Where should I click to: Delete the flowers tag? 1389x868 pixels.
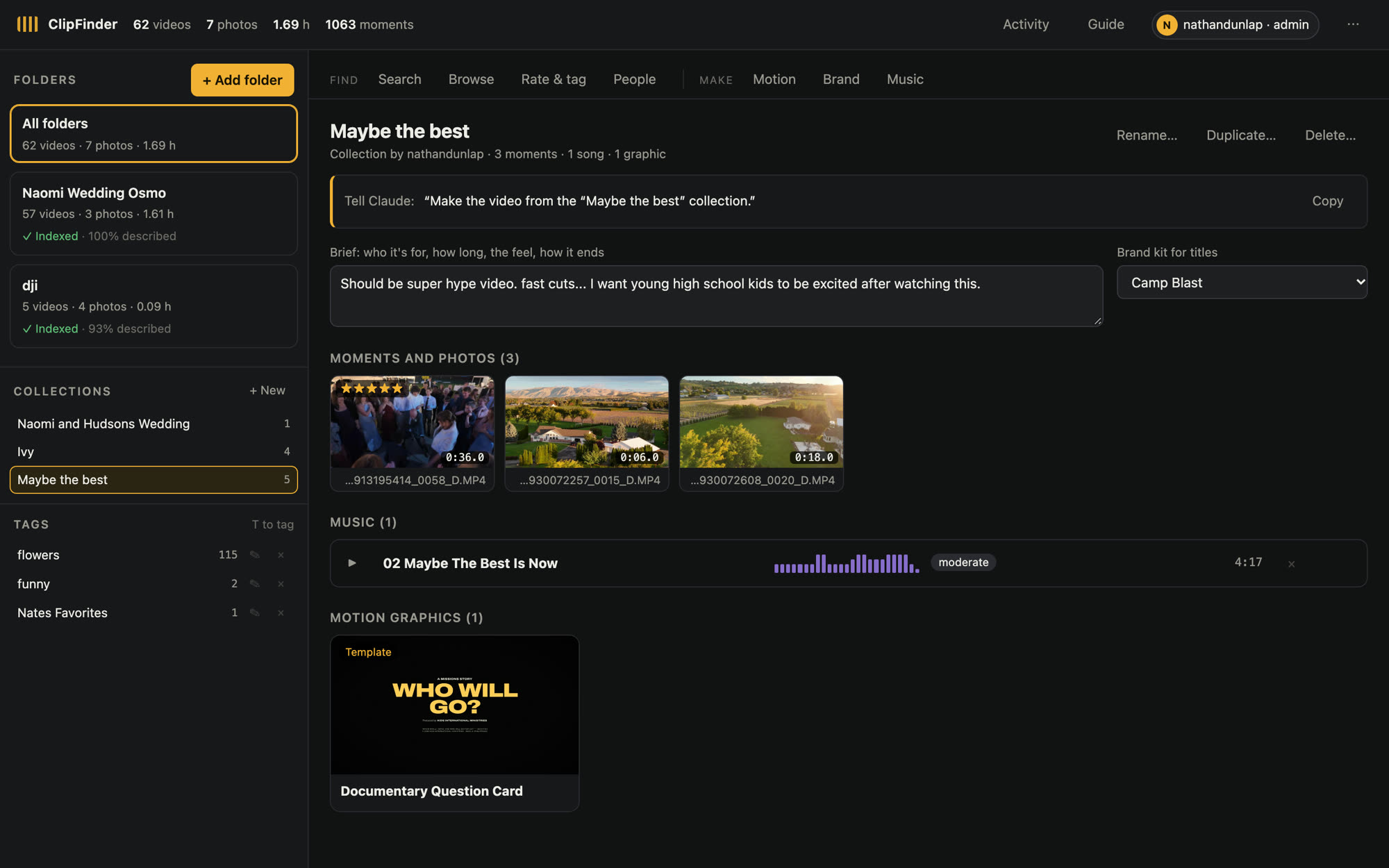281,555
